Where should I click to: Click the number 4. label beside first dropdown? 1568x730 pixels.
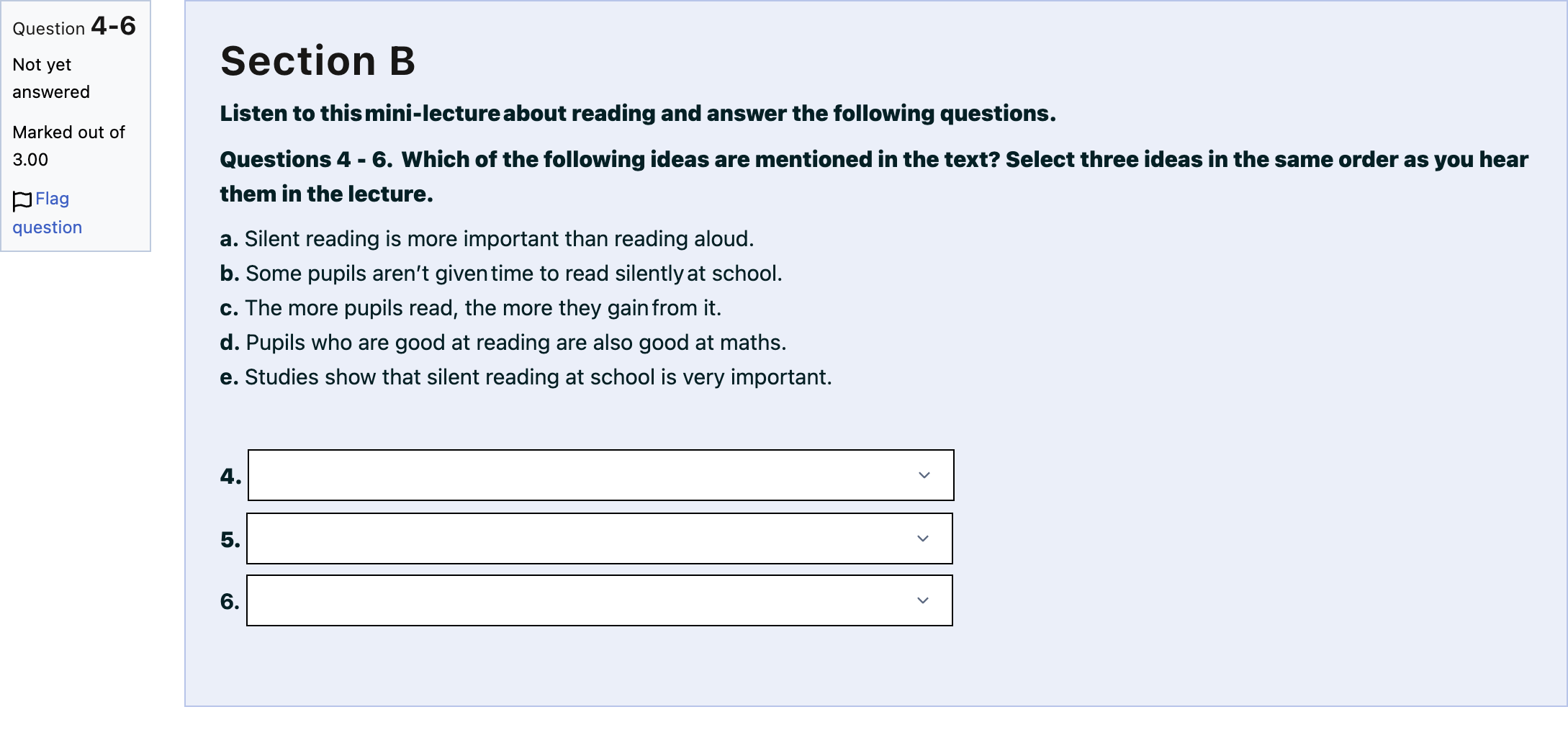[231, 476]
